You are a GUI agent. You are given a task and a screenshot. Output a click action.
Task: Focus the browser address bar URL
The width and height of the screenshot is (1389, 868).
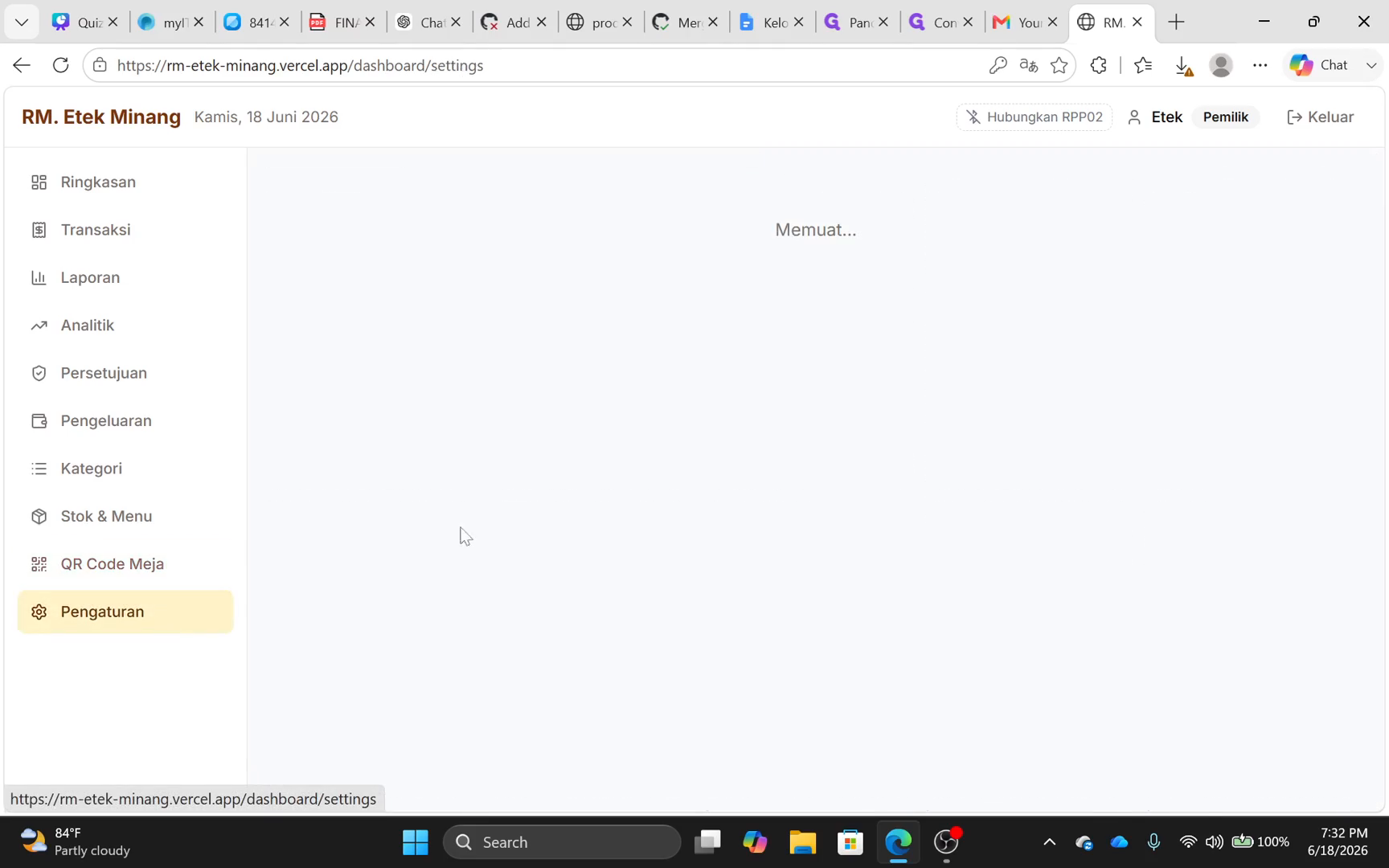(x=301, y=66)
